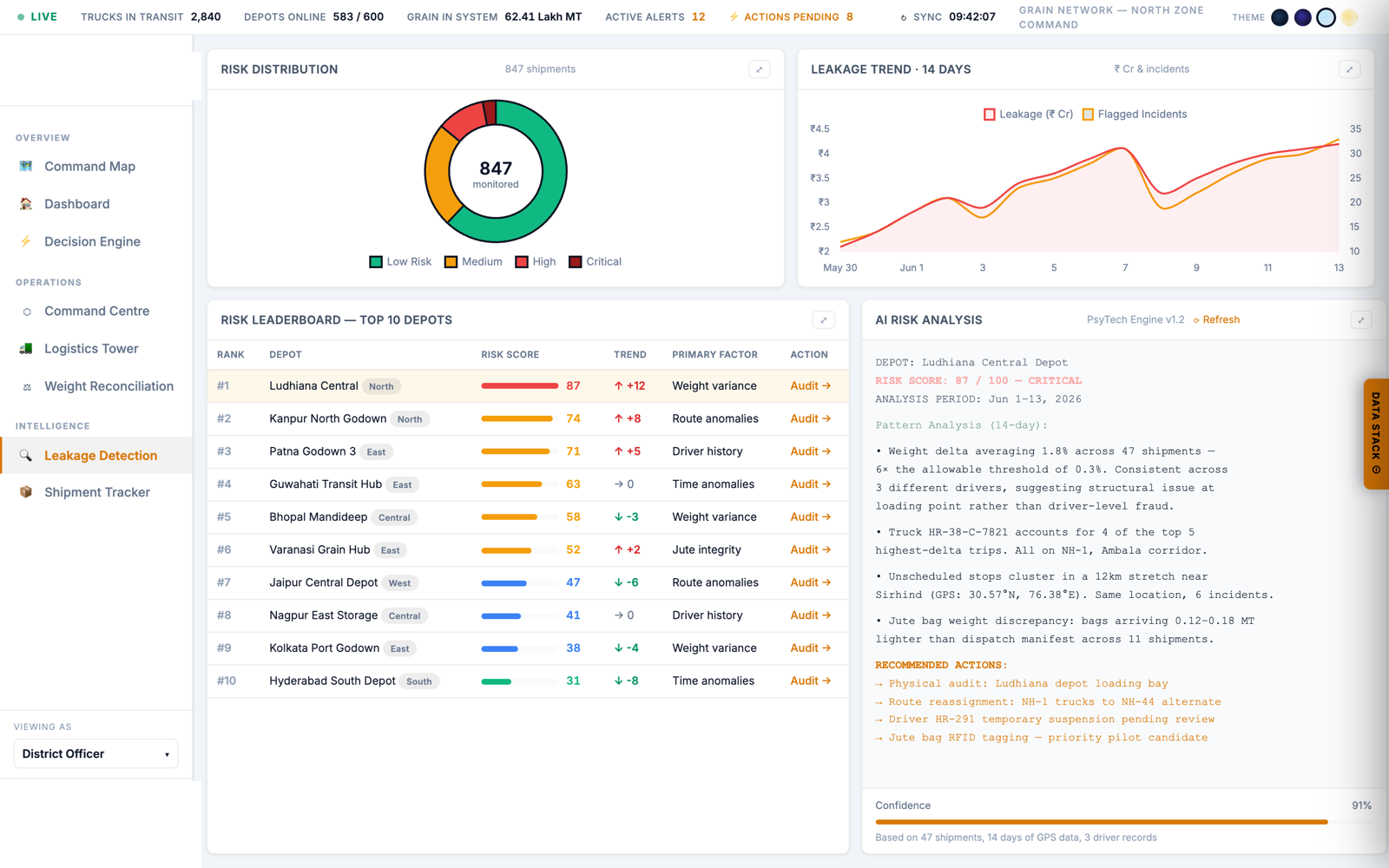Toggle Leakage (₹ Cr) legend series

pyautogui.click(x=1029, y=115)
